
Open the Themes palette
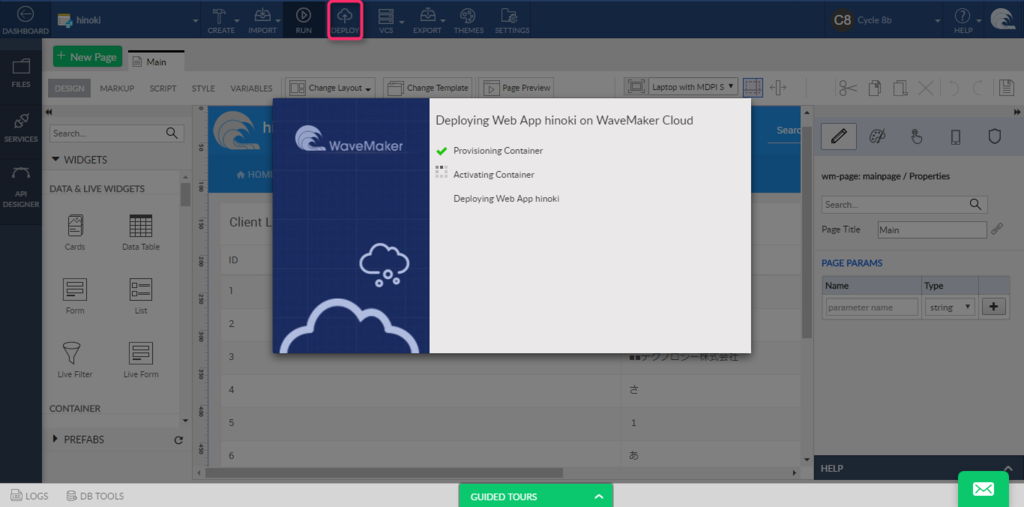point(468,20)
